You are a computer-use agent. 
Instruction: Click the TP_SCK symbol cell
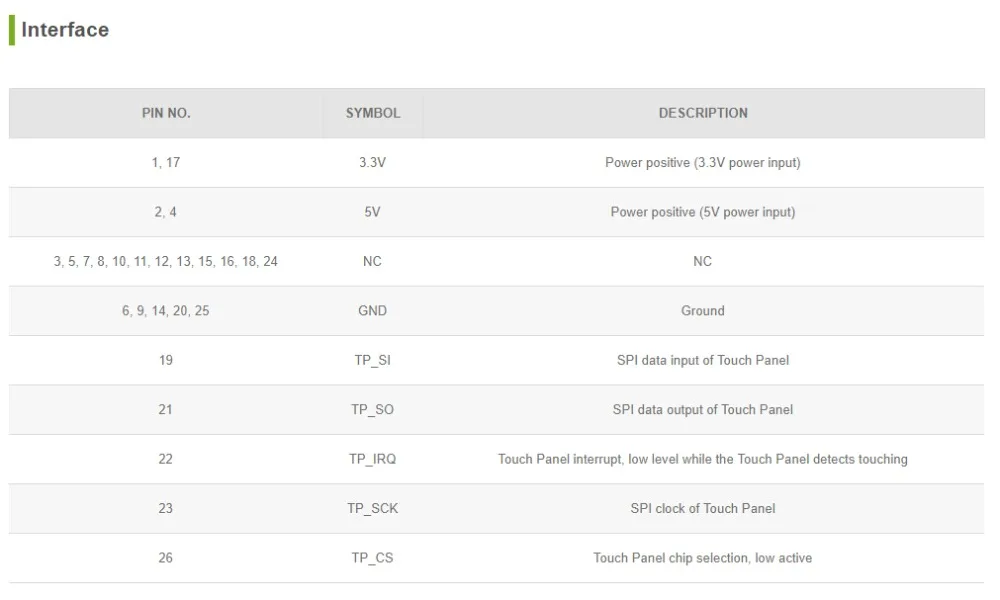pos(372,508)
